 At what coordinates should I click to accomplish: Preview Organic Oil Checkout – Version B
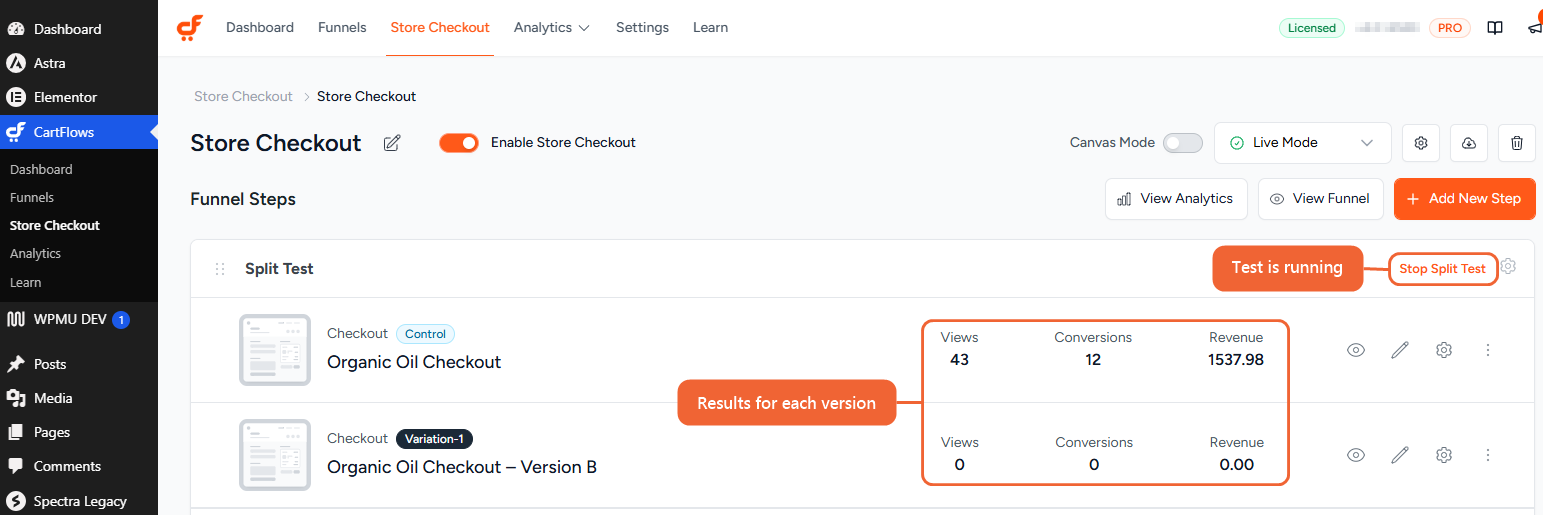1356,455
